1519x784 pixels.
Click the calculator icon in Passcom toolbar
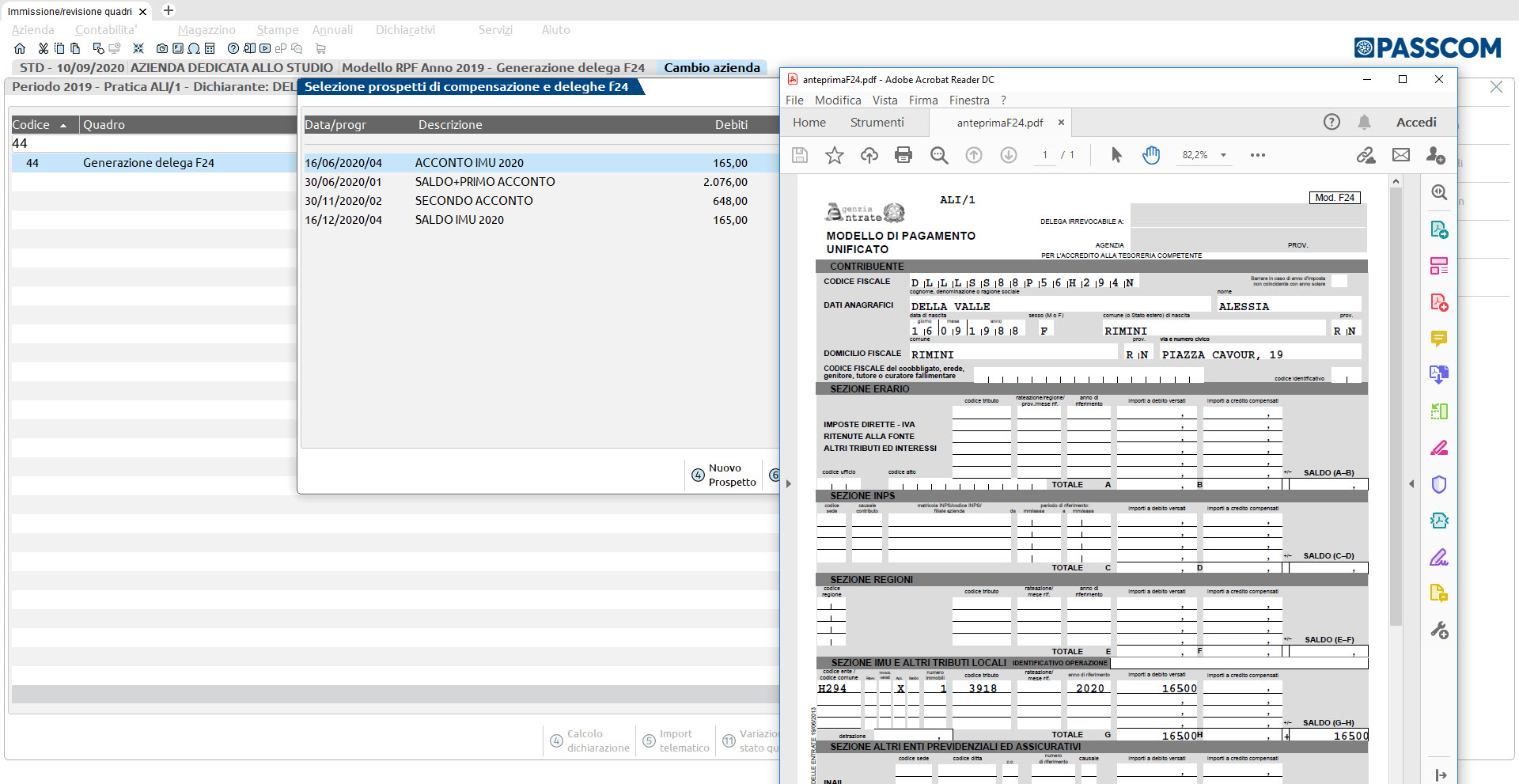click(x=210, y=48)
